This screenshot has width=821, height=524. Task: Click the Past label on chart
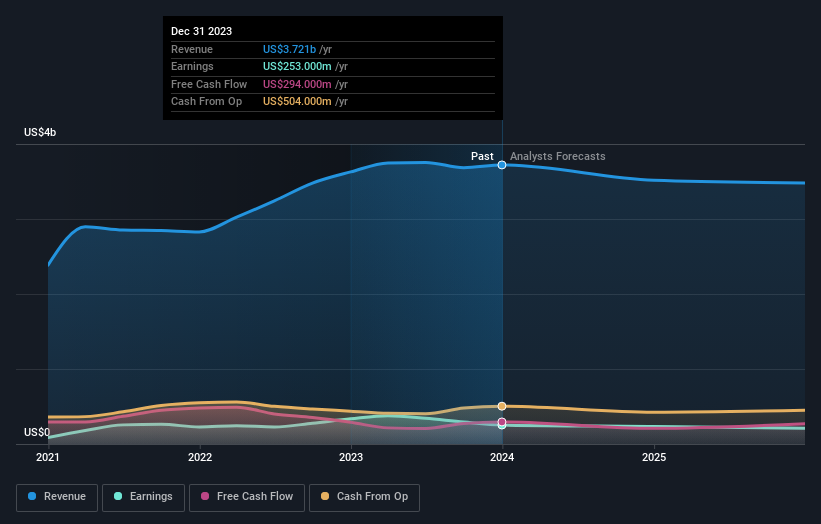(482, 156)
